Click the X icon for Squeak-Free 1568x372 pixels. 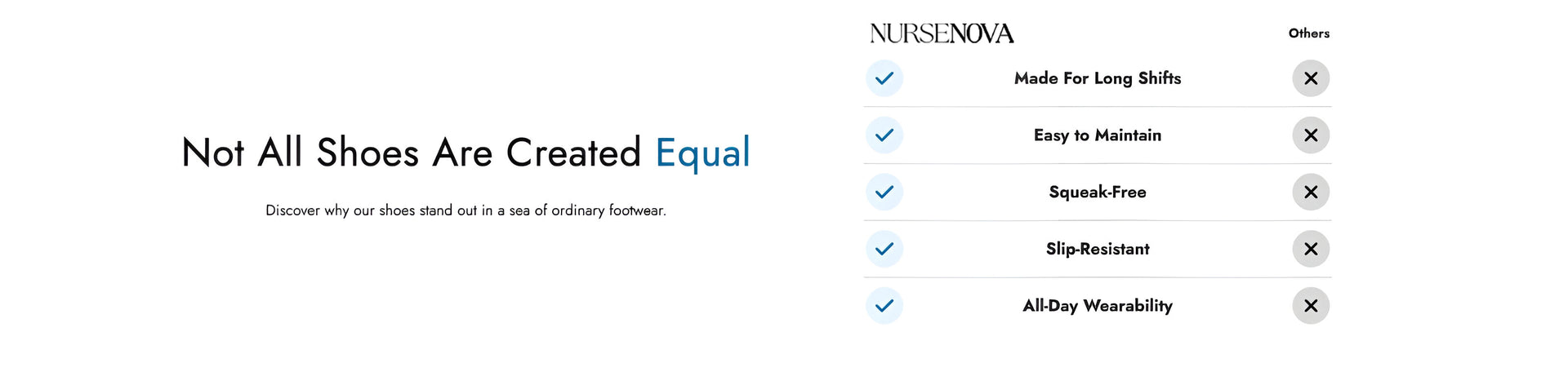(x=1311, y=193)
